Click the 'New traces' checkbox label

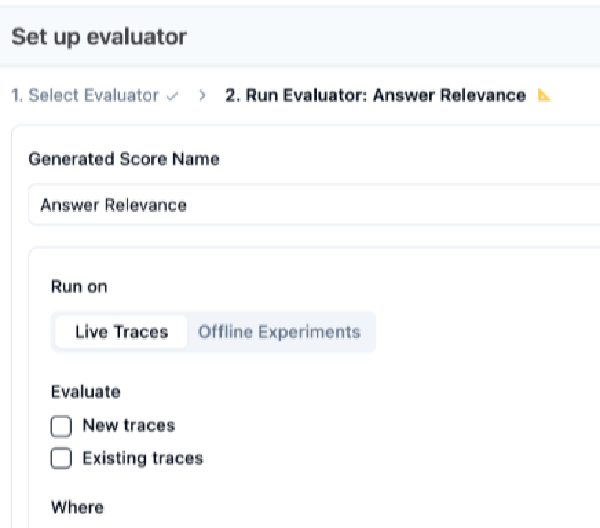(128, 426)
